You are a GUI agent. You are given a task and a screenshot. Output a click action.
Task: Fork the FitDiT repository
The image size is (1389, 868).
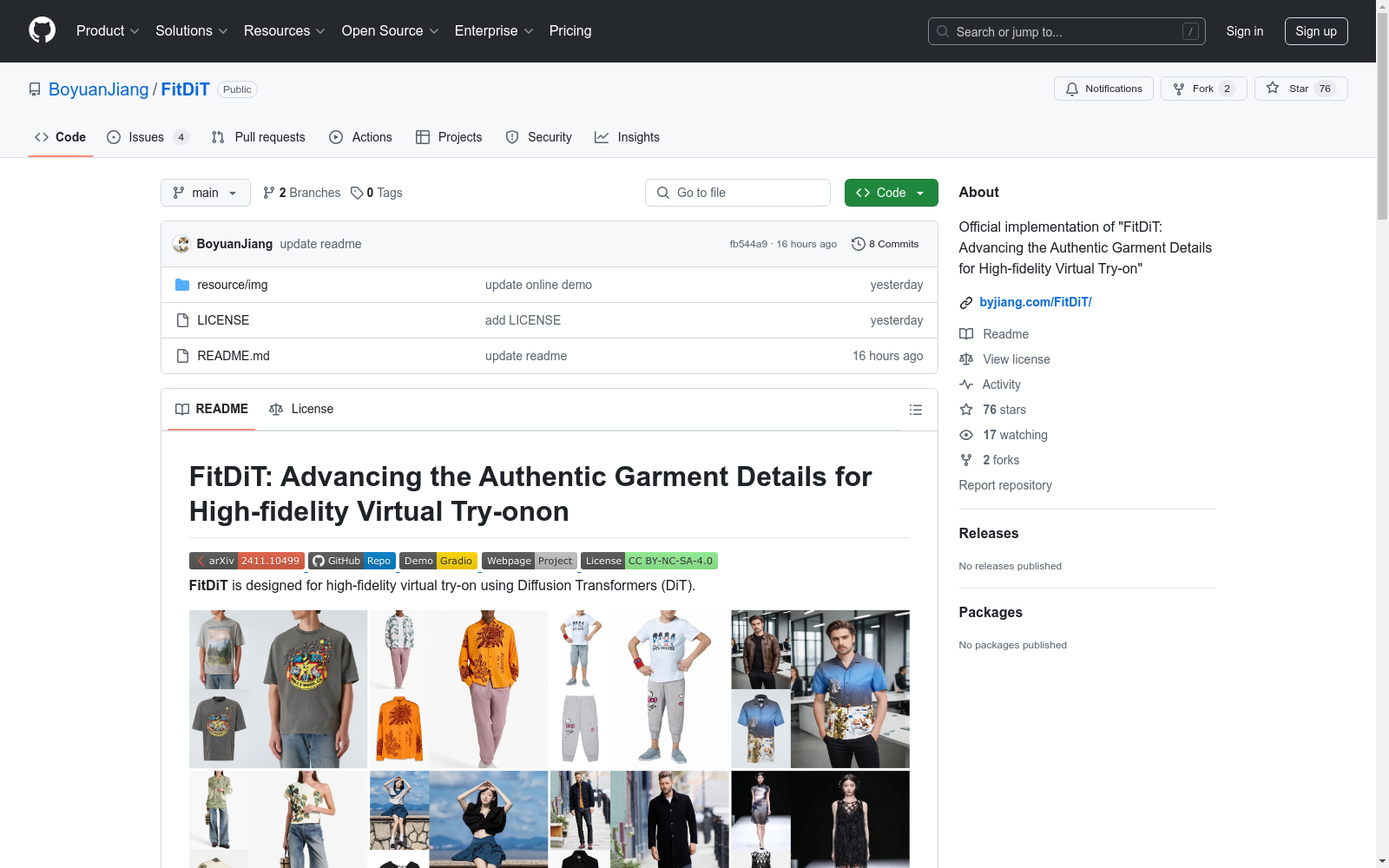point(1203,89)
